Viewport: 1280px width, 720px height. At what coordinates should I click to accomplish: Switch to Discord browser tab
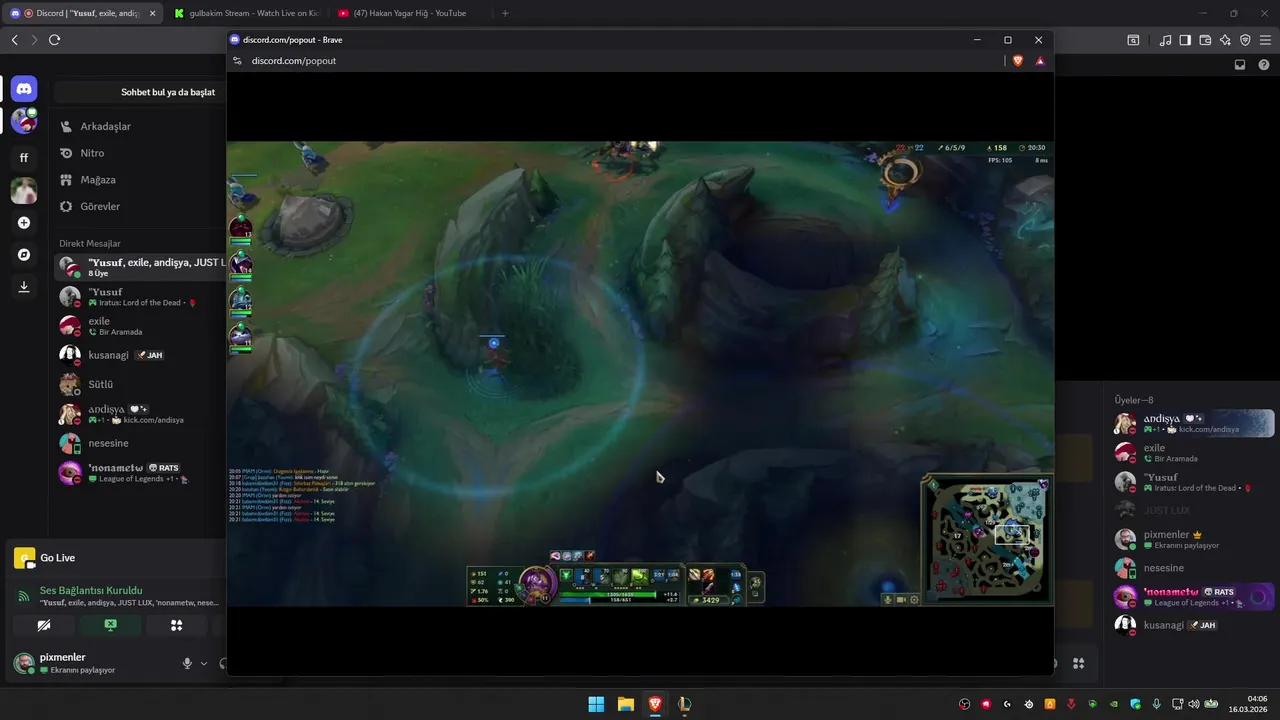point(82,13)
